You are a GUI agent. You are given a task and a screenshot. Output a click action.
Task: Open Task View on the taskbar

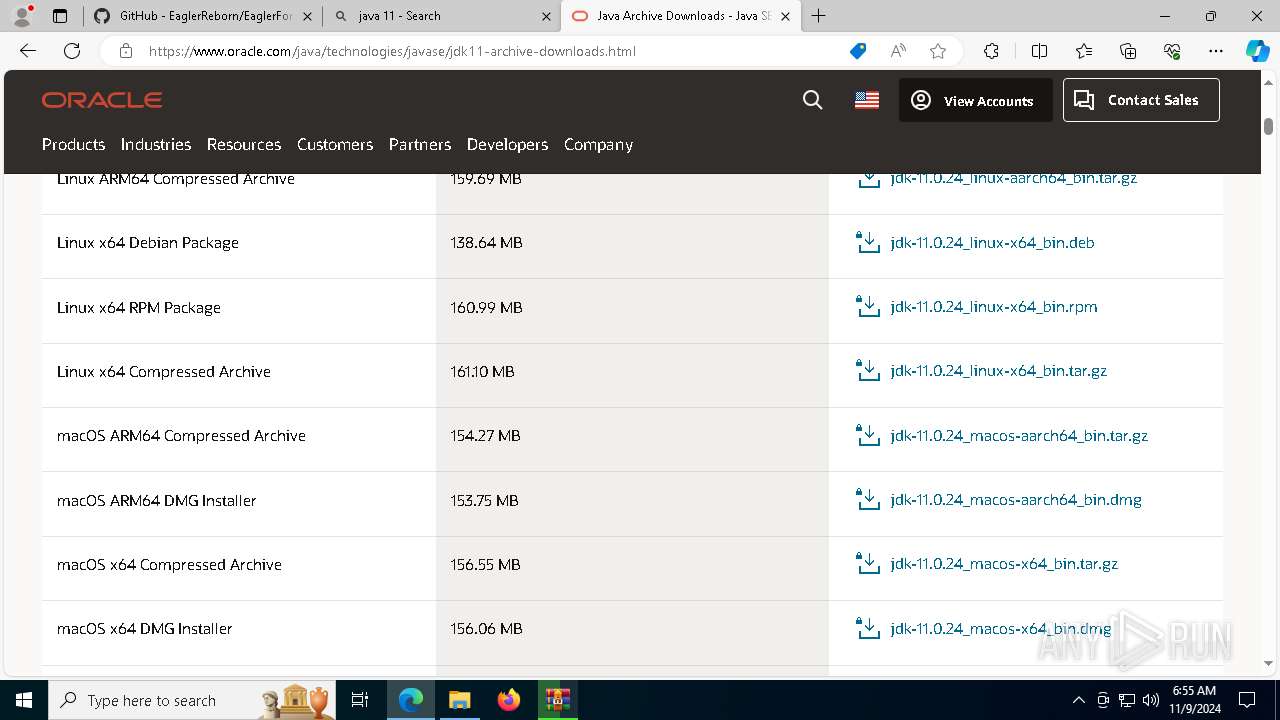[360, 700]
